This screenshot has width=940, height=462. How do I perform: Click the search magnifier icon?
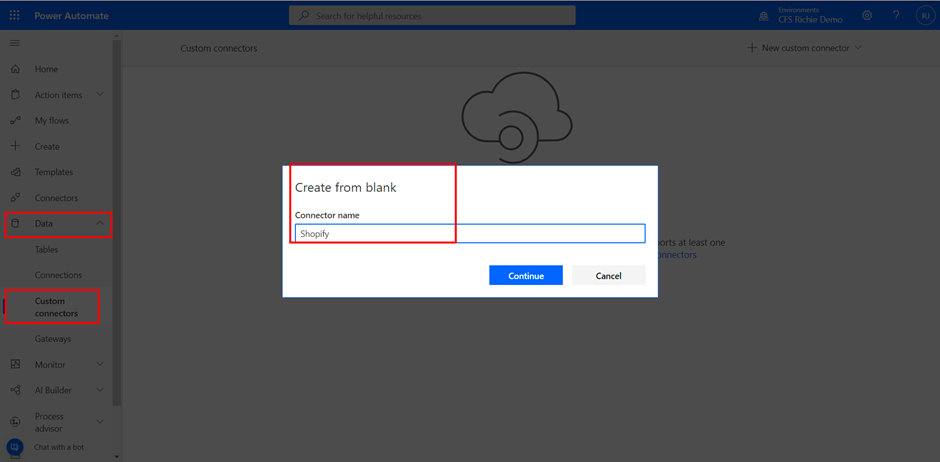[x=305, y=16]
